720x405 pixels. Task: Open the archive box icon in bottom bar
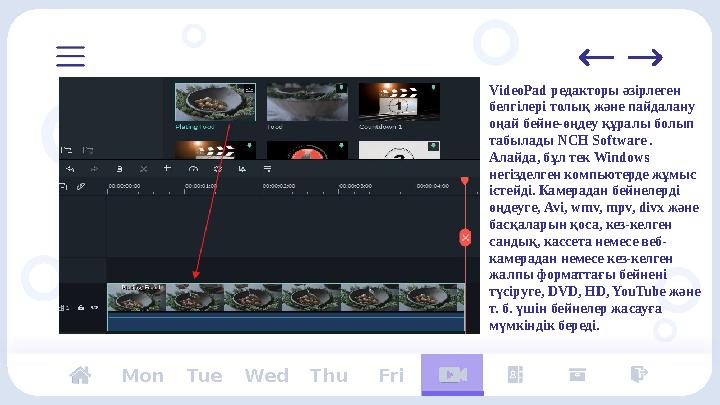coord(577,375)
